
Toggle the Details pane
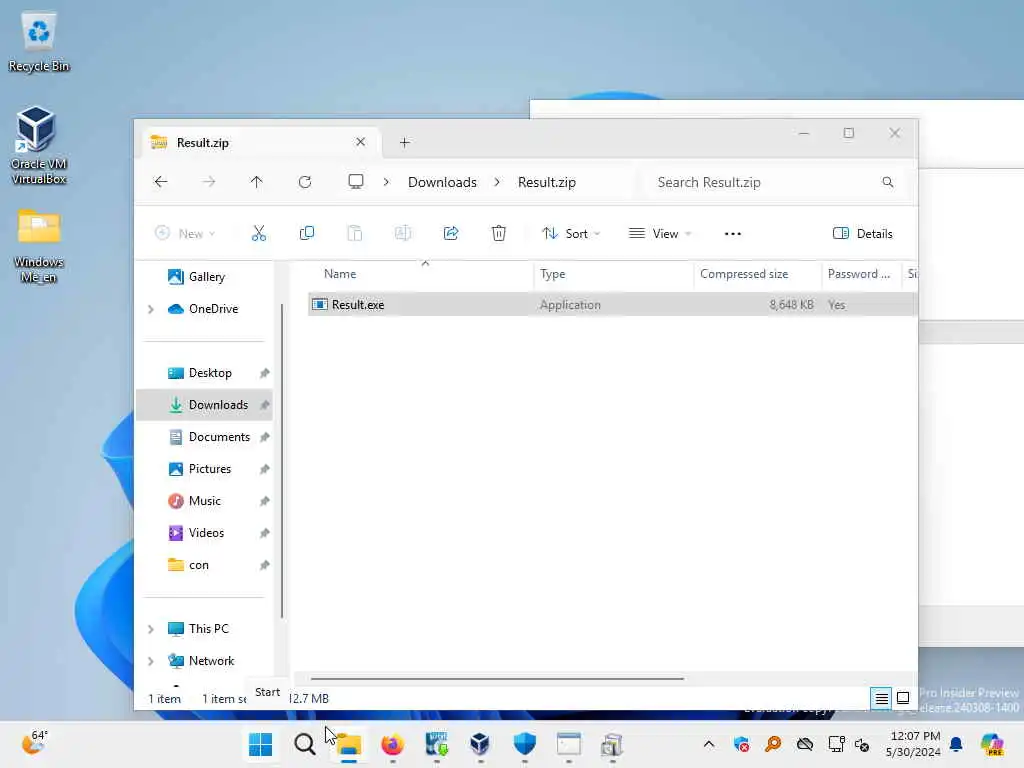point(863,234)
